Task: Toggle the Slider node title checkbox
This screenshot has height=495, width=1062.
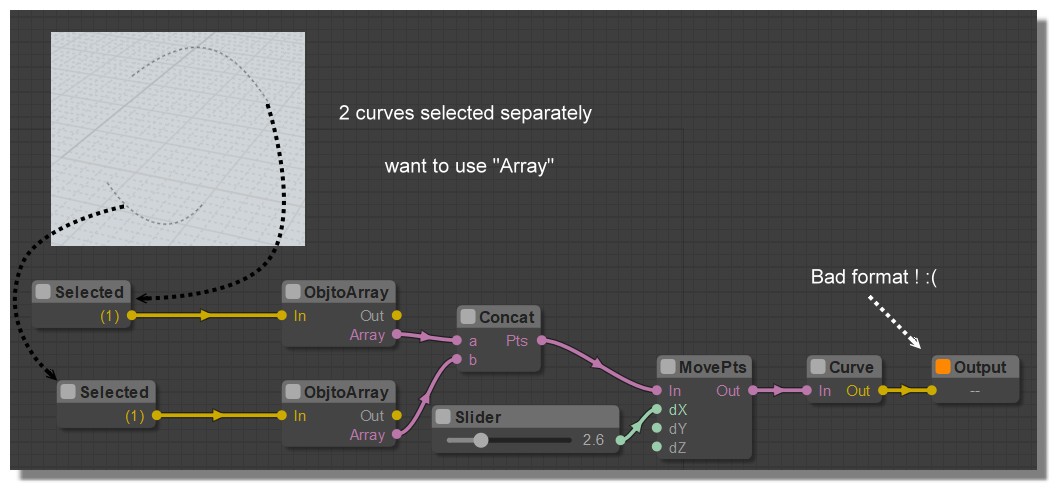Action: point(443,417)
